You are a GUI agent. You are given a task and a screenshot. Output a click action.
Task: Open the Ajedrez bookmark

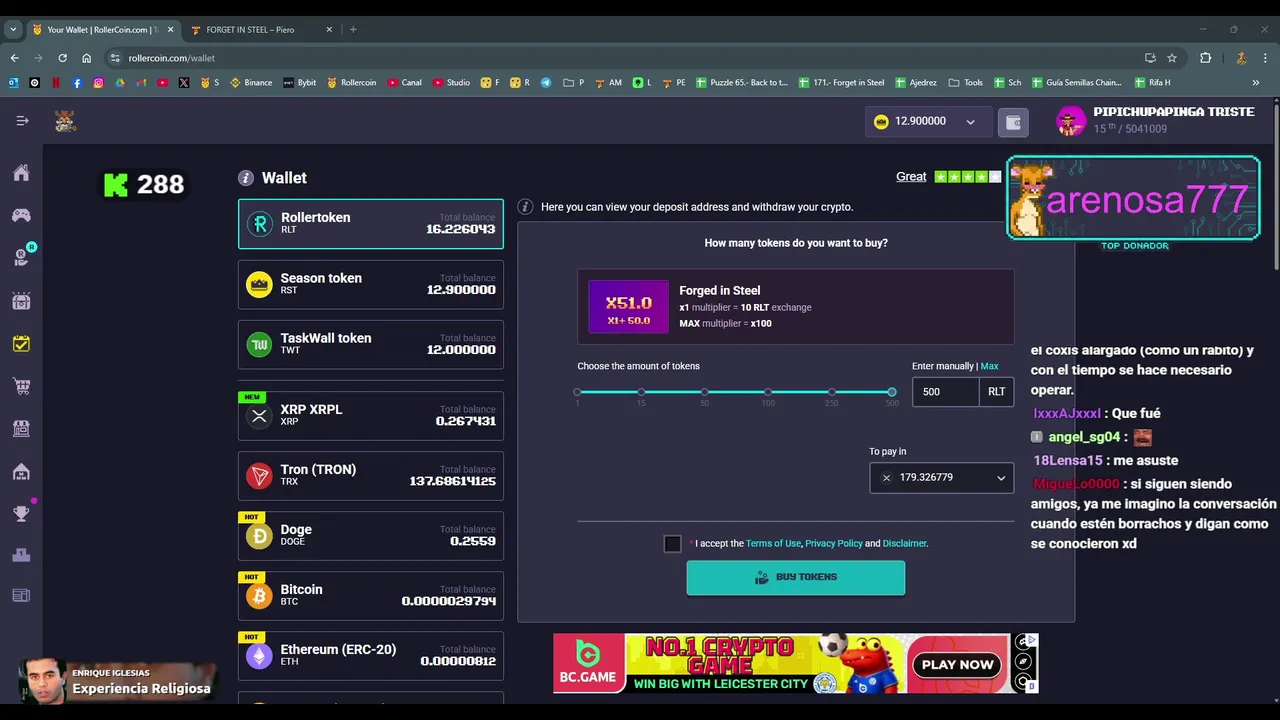point(916,83)
